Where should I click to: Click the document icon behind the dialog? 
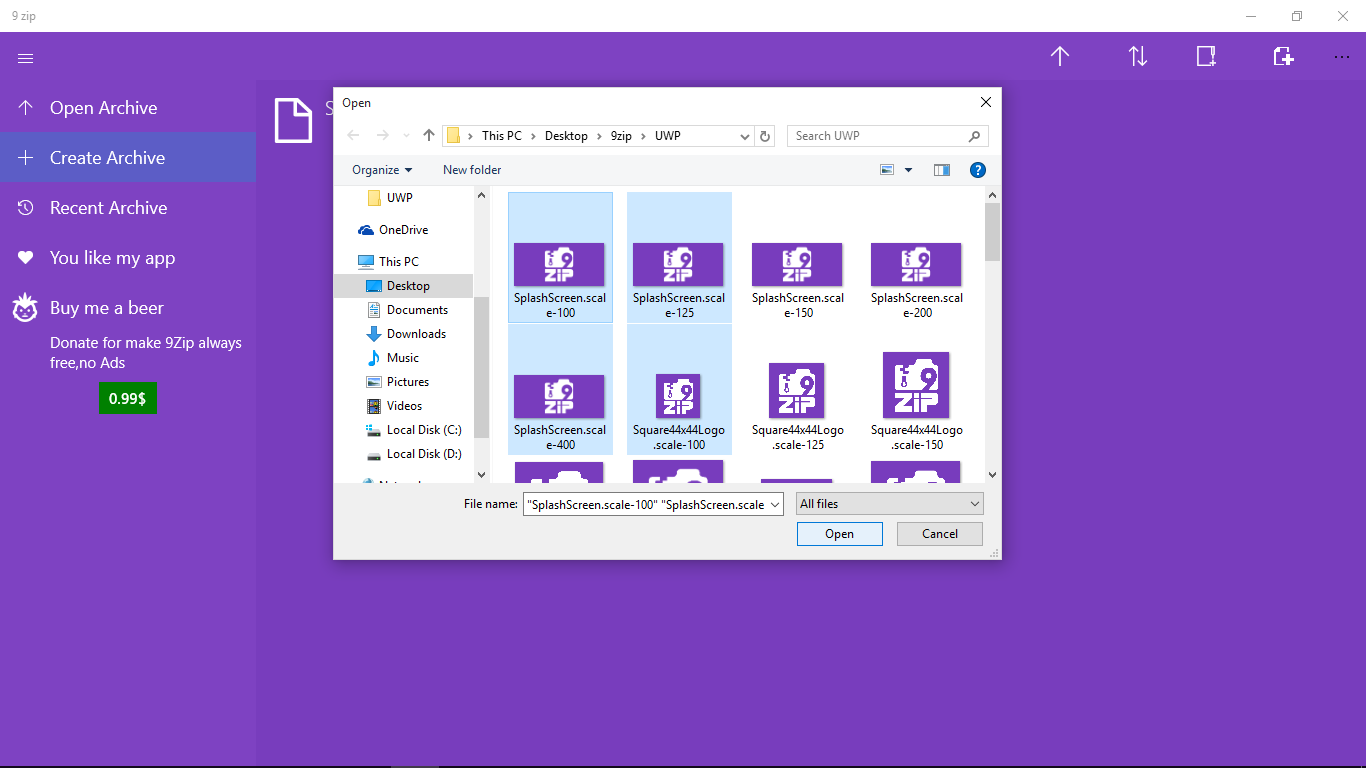click(x=293, y=120)
